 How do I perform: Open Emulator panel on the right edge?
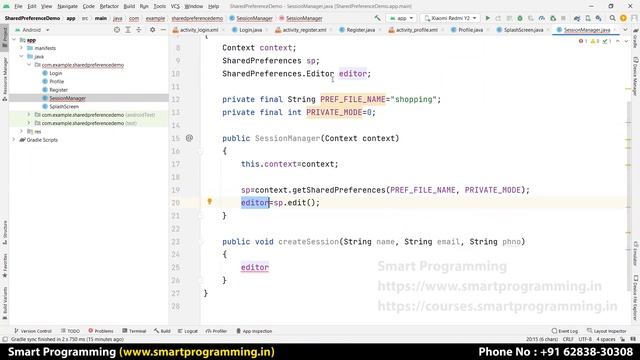click(x=635, y=253)
